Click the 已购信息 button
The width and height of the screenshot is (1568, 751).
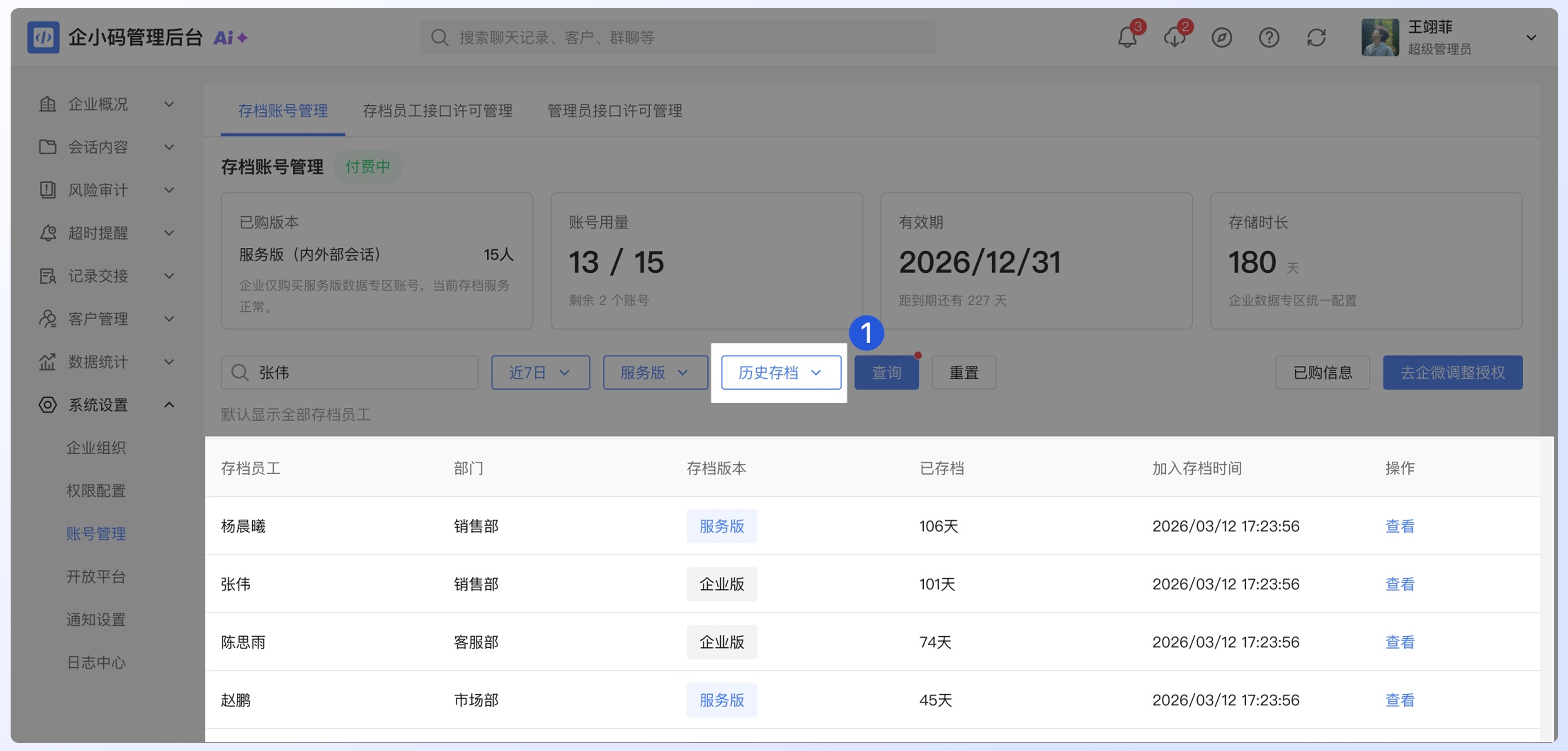1322,373
